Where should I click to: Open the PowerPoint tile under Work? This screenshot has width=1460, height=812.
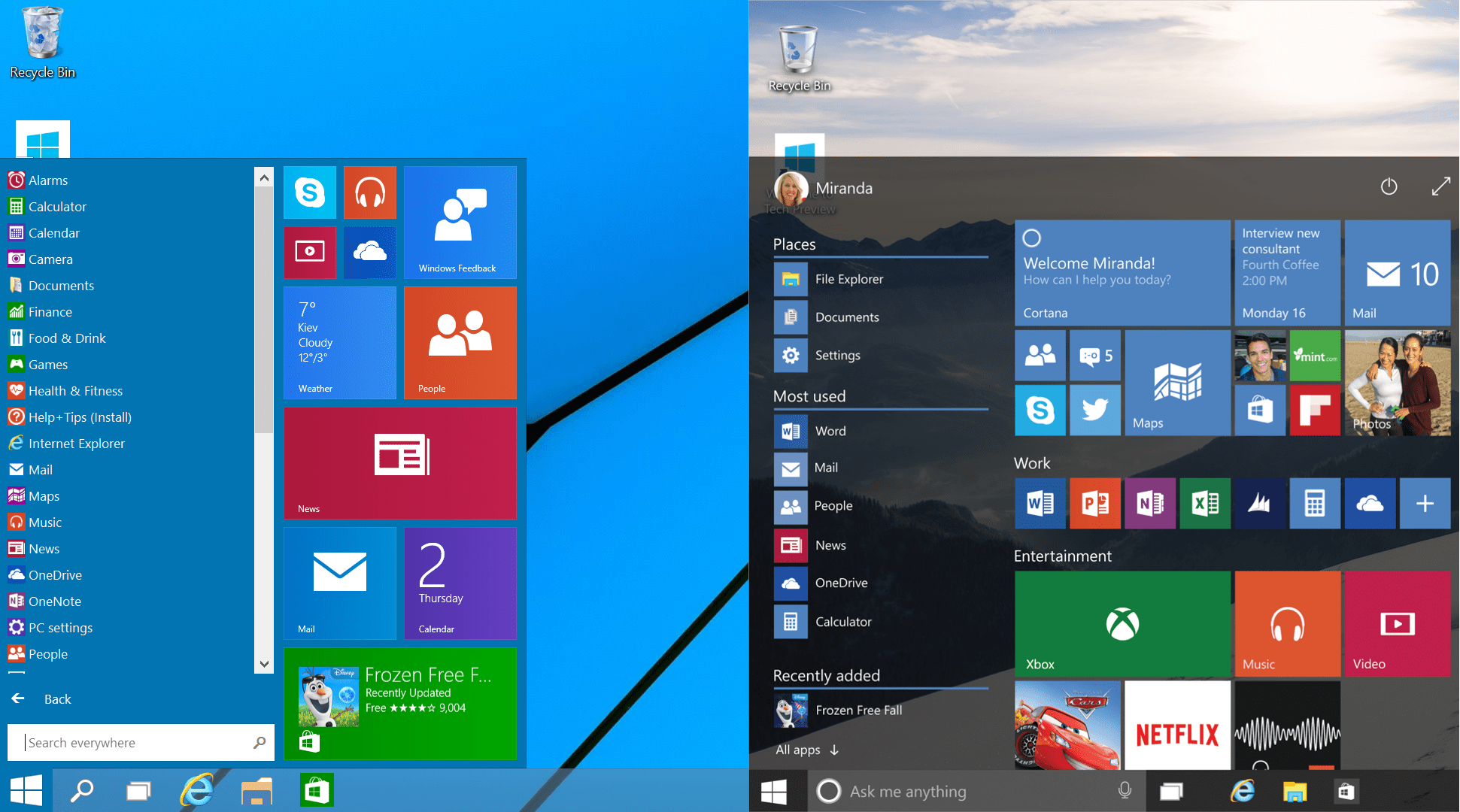1094,503
